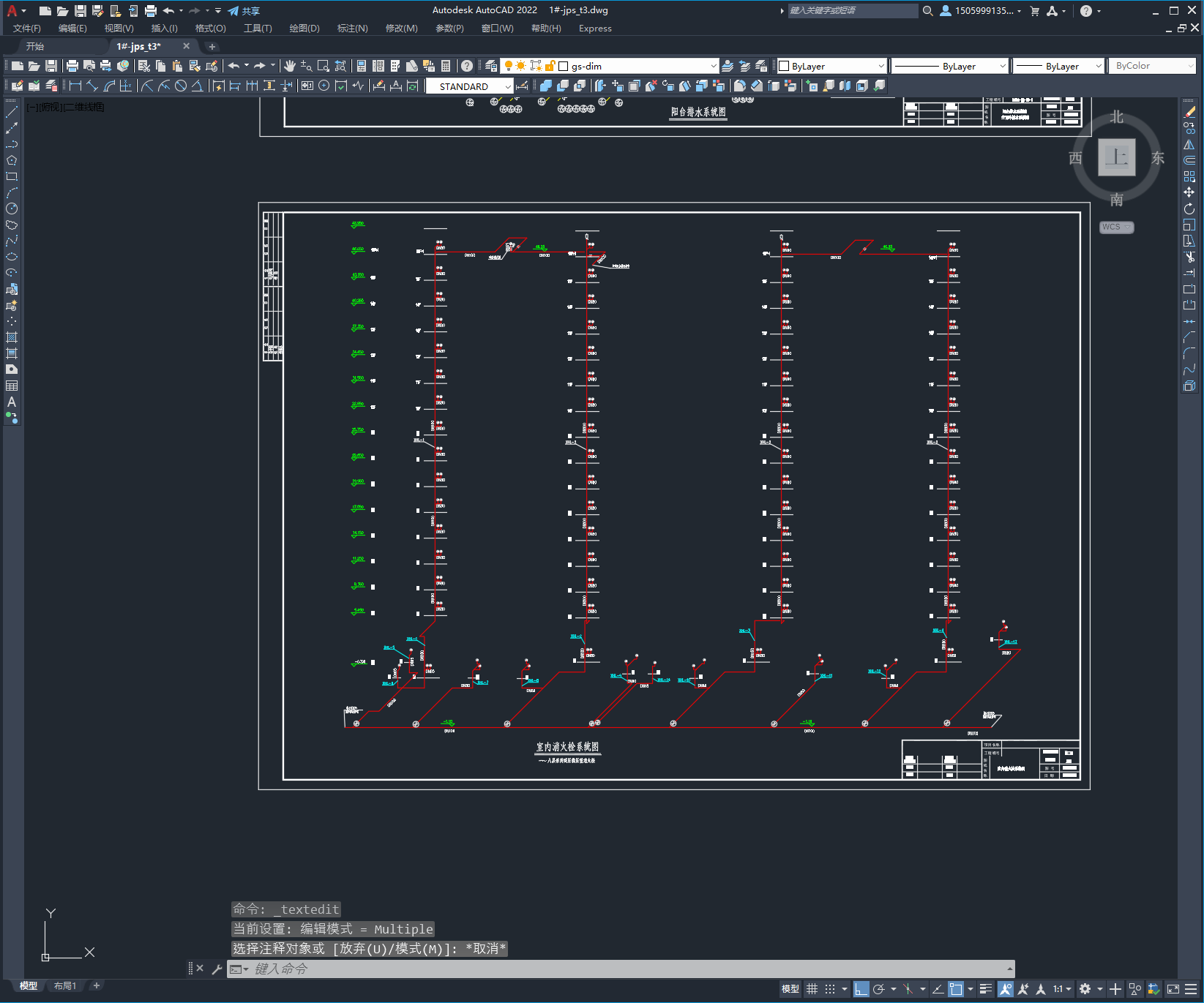Toggle drawing grid display in status bar

click(812, 989)
